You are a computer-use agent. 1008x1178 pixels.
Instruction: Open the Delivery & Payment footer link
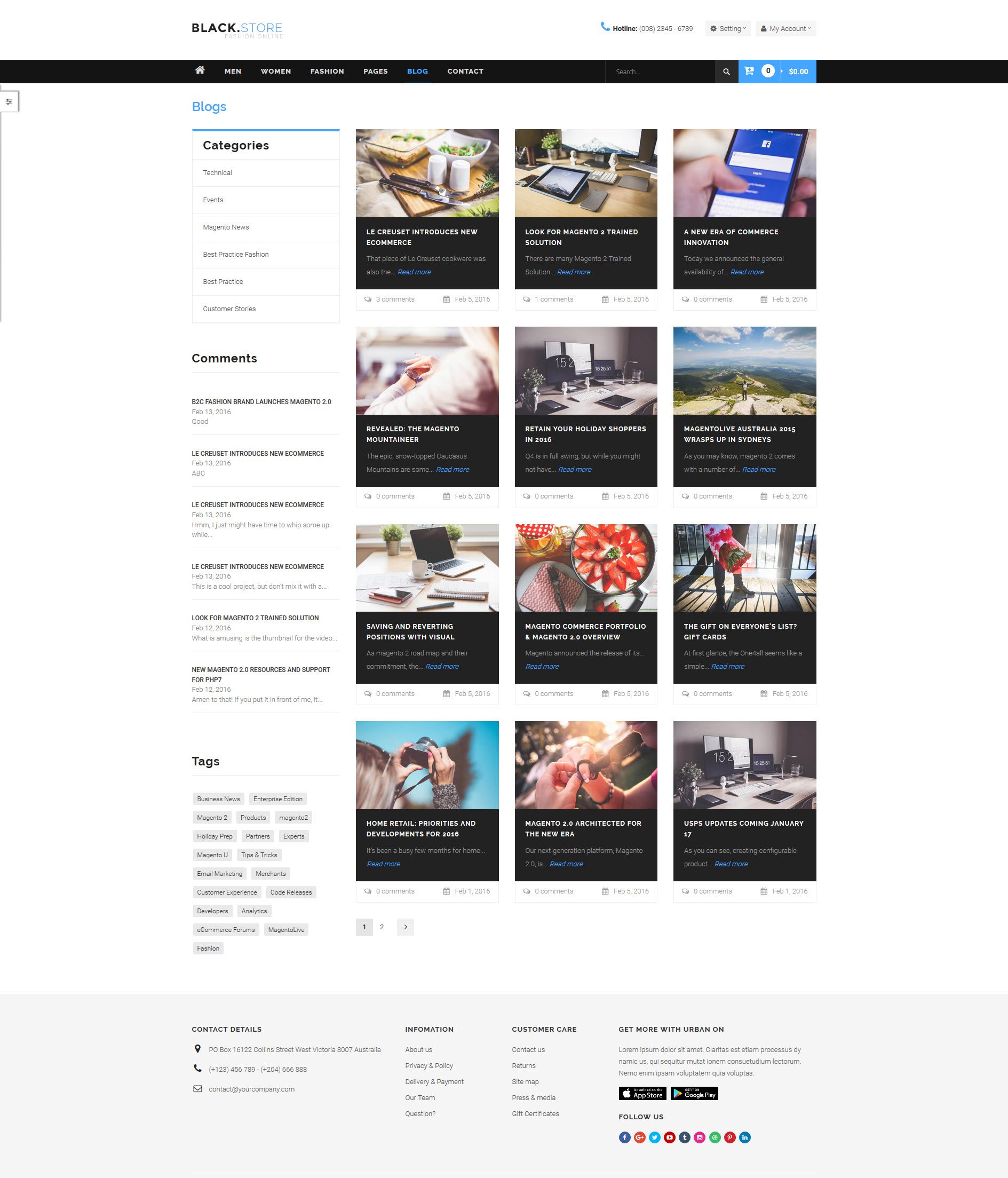click(434, 1081)
